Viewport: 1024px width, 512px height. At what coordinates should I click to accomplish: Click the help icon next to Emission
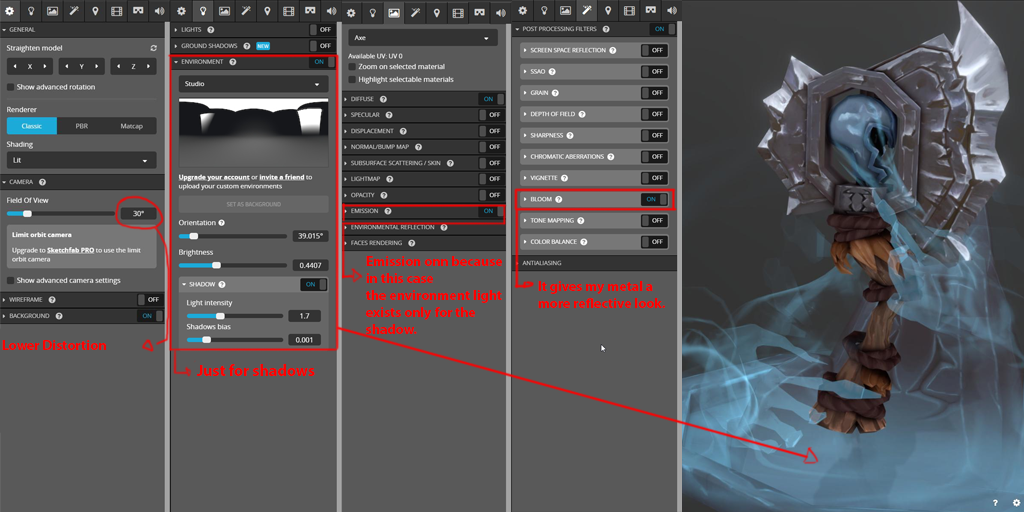pos(386,211)
